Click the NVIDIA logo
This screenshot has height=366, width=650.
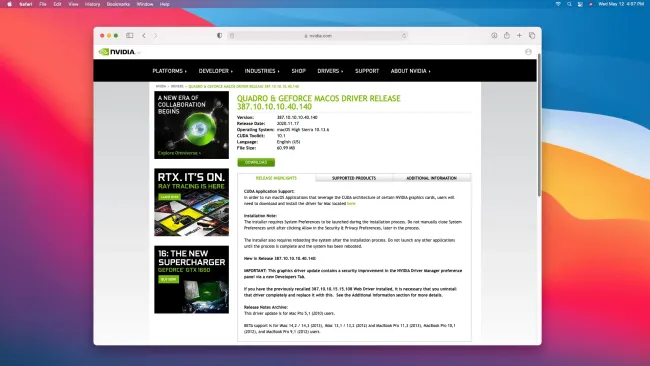[x=117, y=52]
